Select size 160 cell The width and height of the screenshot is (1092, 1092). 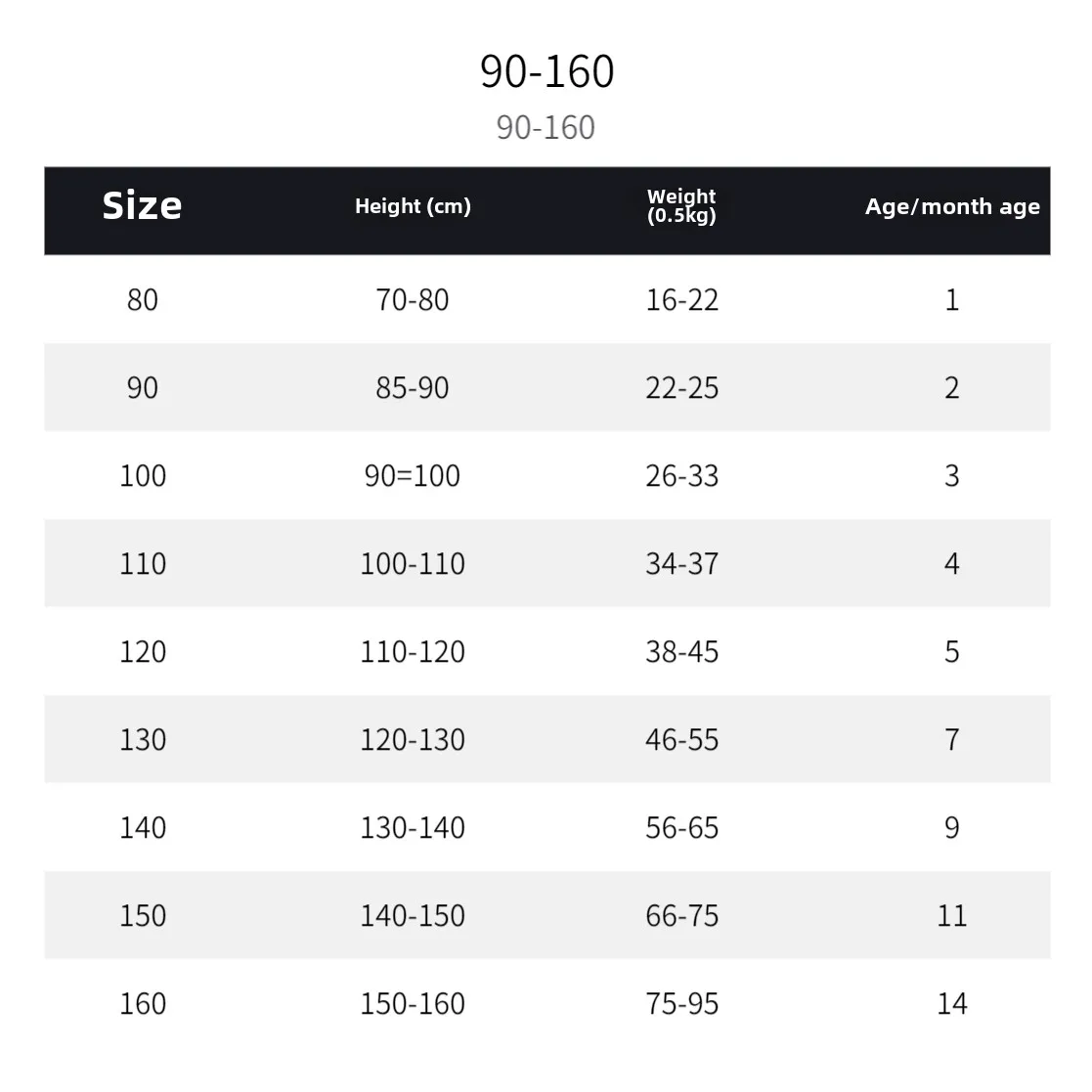pyautogui.click(x=143, y=1004)
